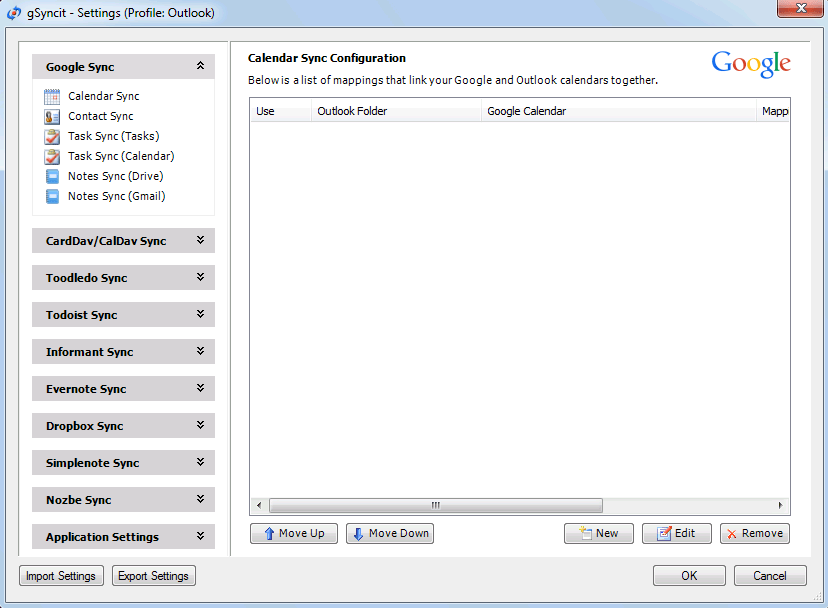
Task: Select Notes Sync (Drive) entry
Action: coord(116,176)
